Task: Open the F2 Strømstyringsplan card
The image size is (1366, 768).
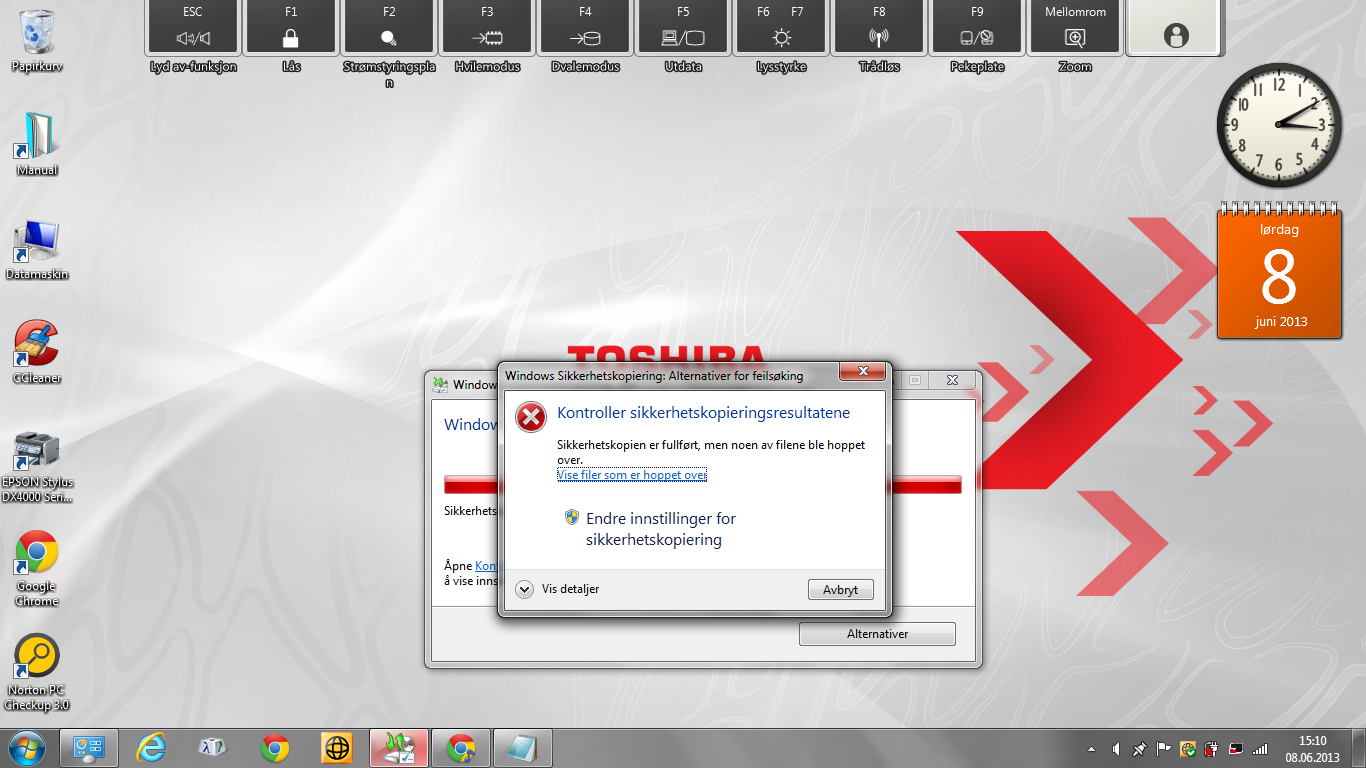Action: coord(389,28)
